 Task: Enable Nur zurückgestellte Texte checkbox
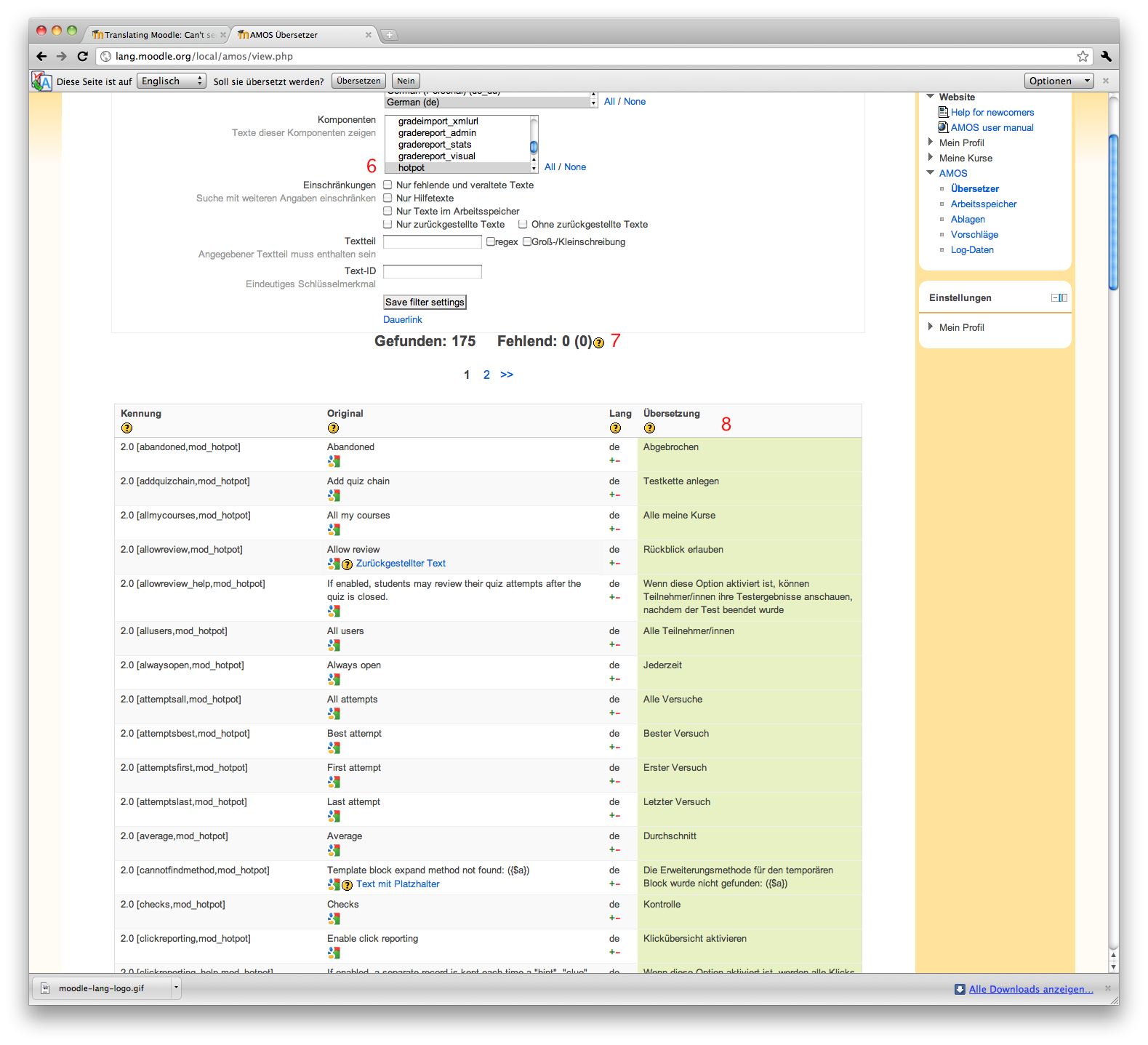coord(388,224)
